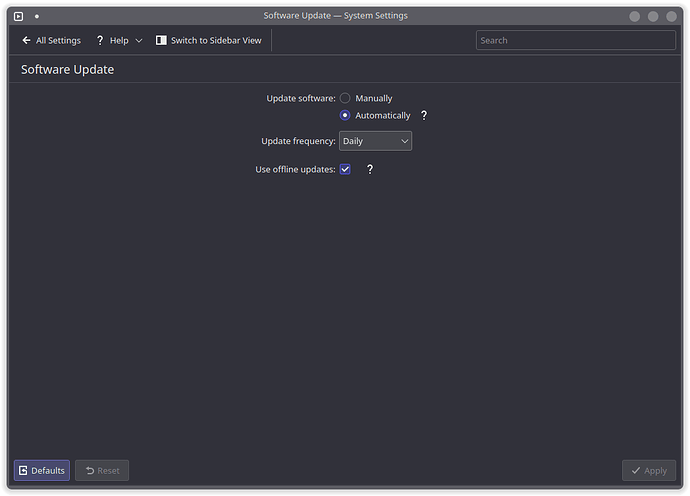This screenshot has height=496, width=690.
Task: Click the Search settings field
Action: (575, 41)
